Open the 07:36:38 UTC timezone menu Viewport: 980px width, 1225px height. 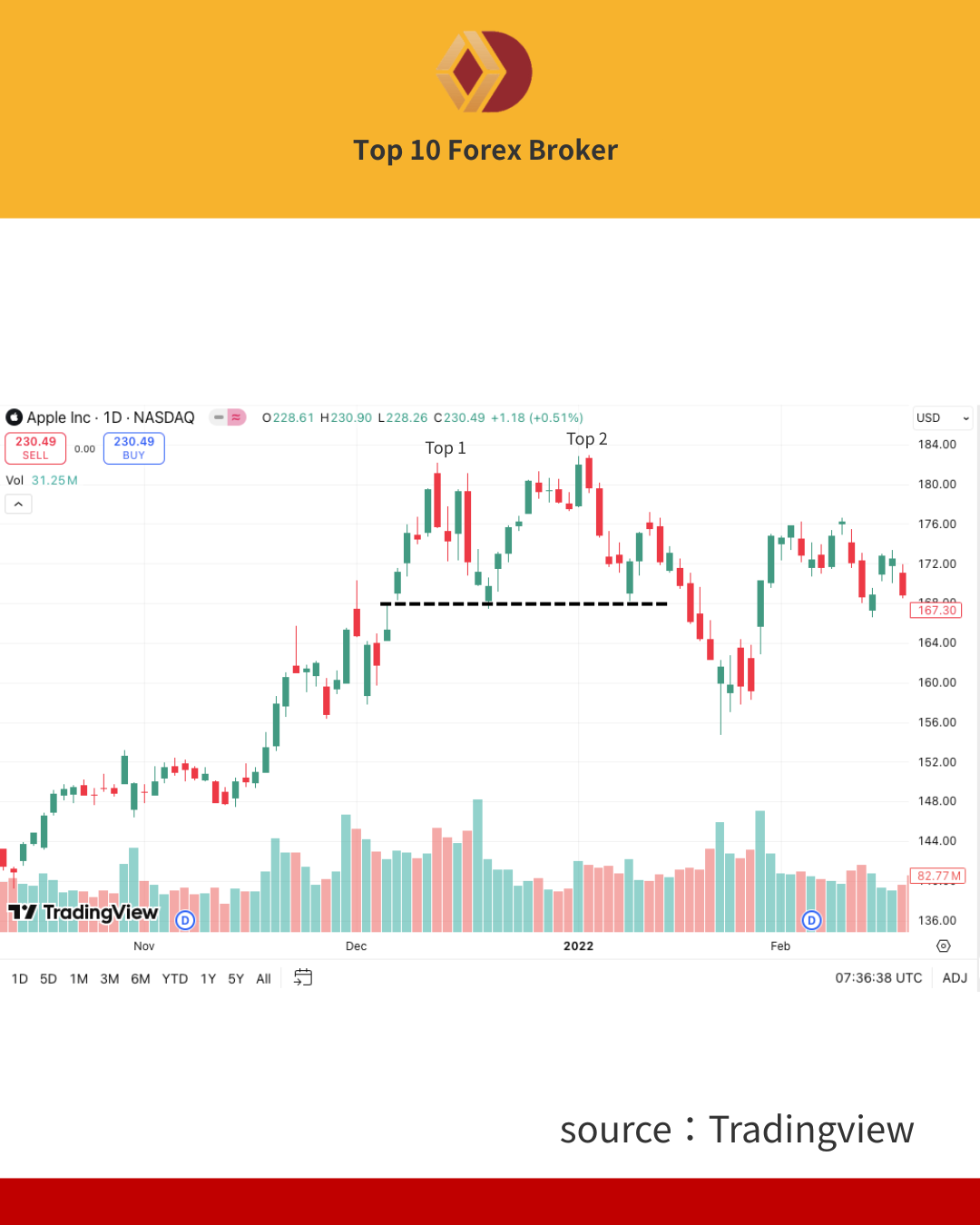click(878, 978)
